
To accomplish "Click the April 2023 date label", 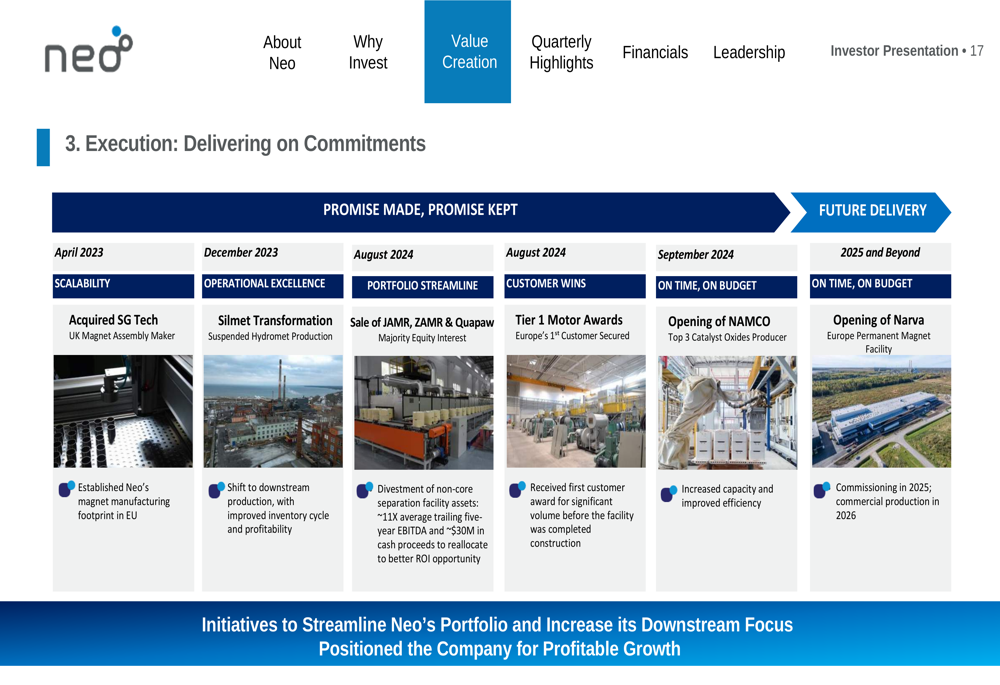I will tap(79, 253).
